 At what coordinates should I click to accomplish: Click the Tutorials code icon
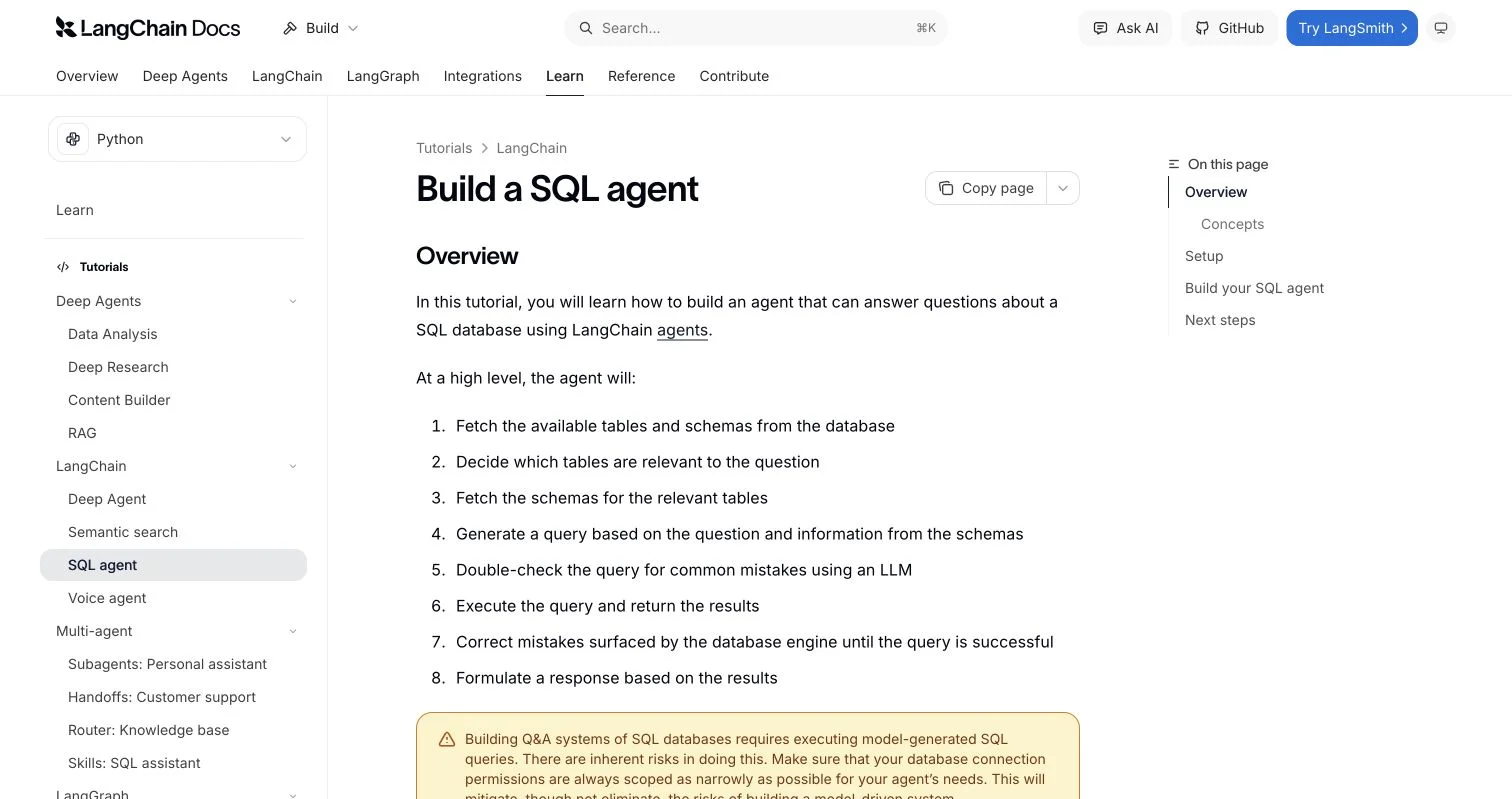point(63,267)
